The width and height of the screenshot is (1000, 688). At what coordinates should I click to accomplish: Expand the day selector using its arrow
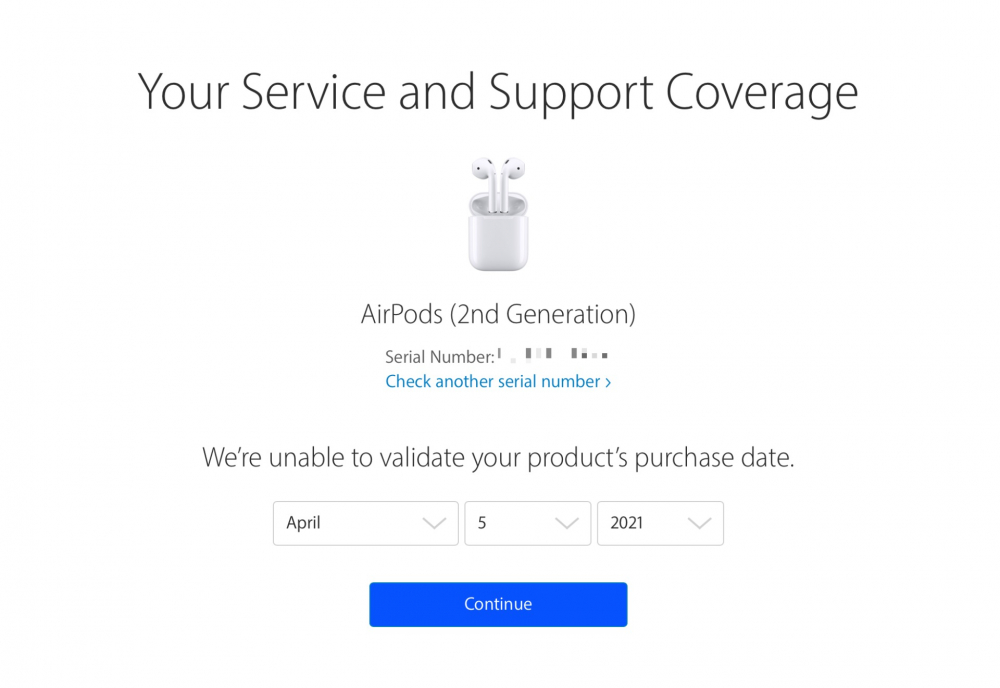pyautogui.click(x=568, y=523)
